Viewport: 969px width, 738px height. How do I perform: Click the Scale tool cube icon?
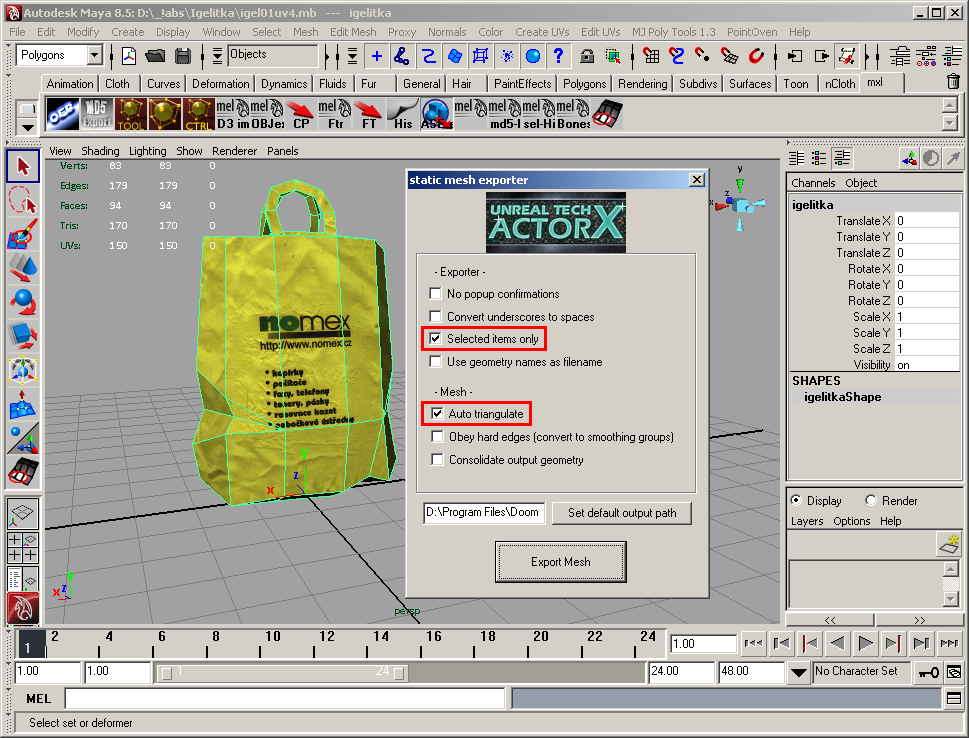point(23,336)
